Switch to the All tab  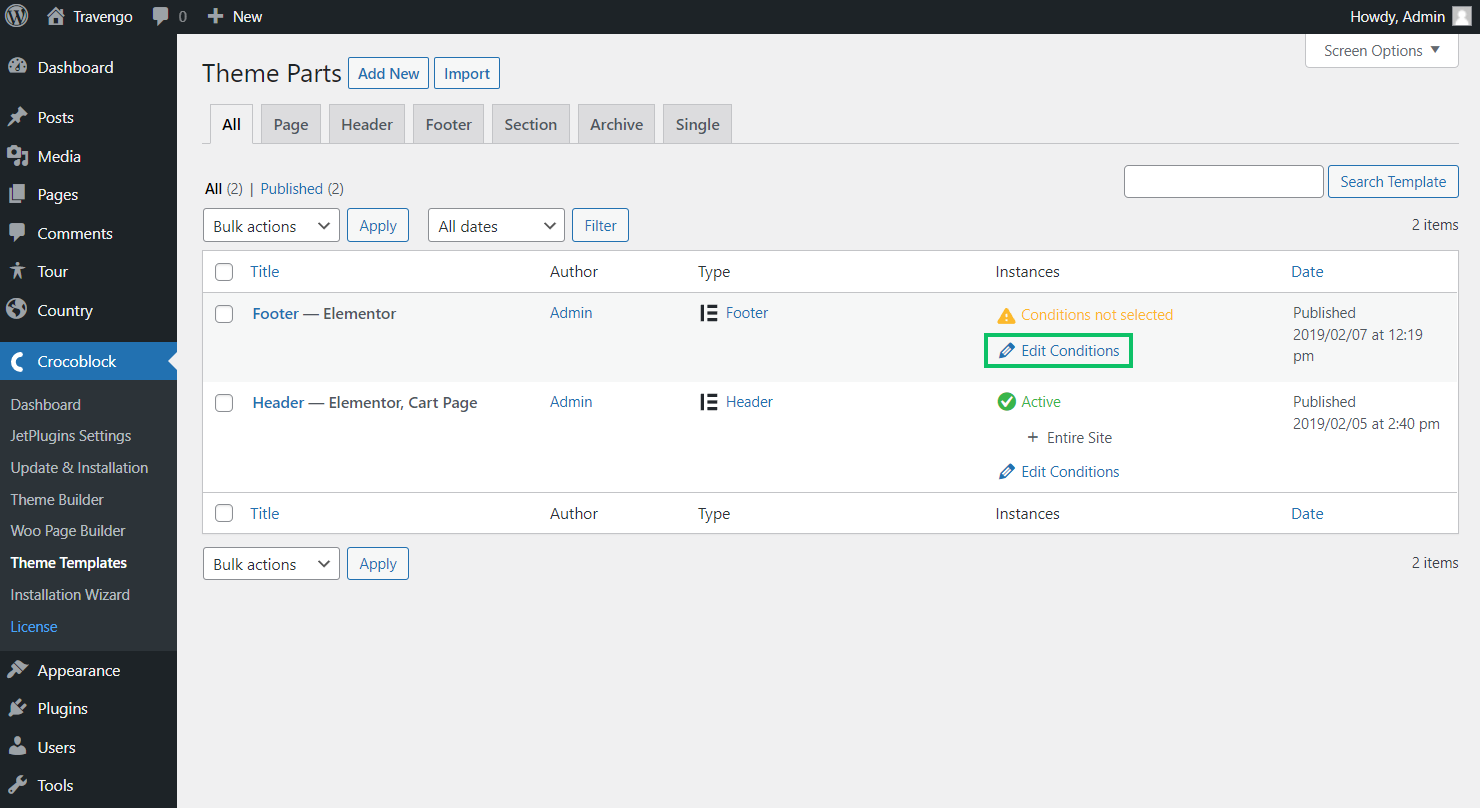coord(232,124)
